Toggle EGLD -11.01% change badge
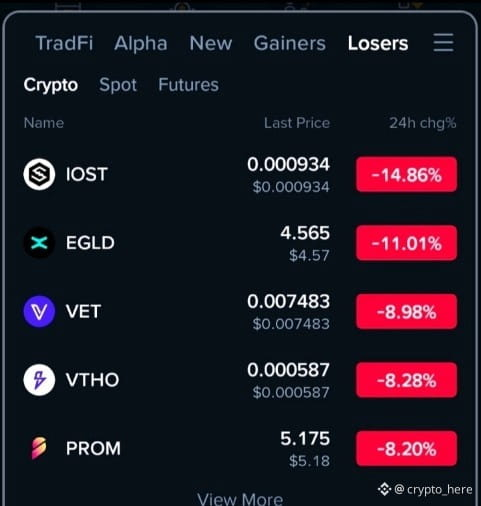 406,243
